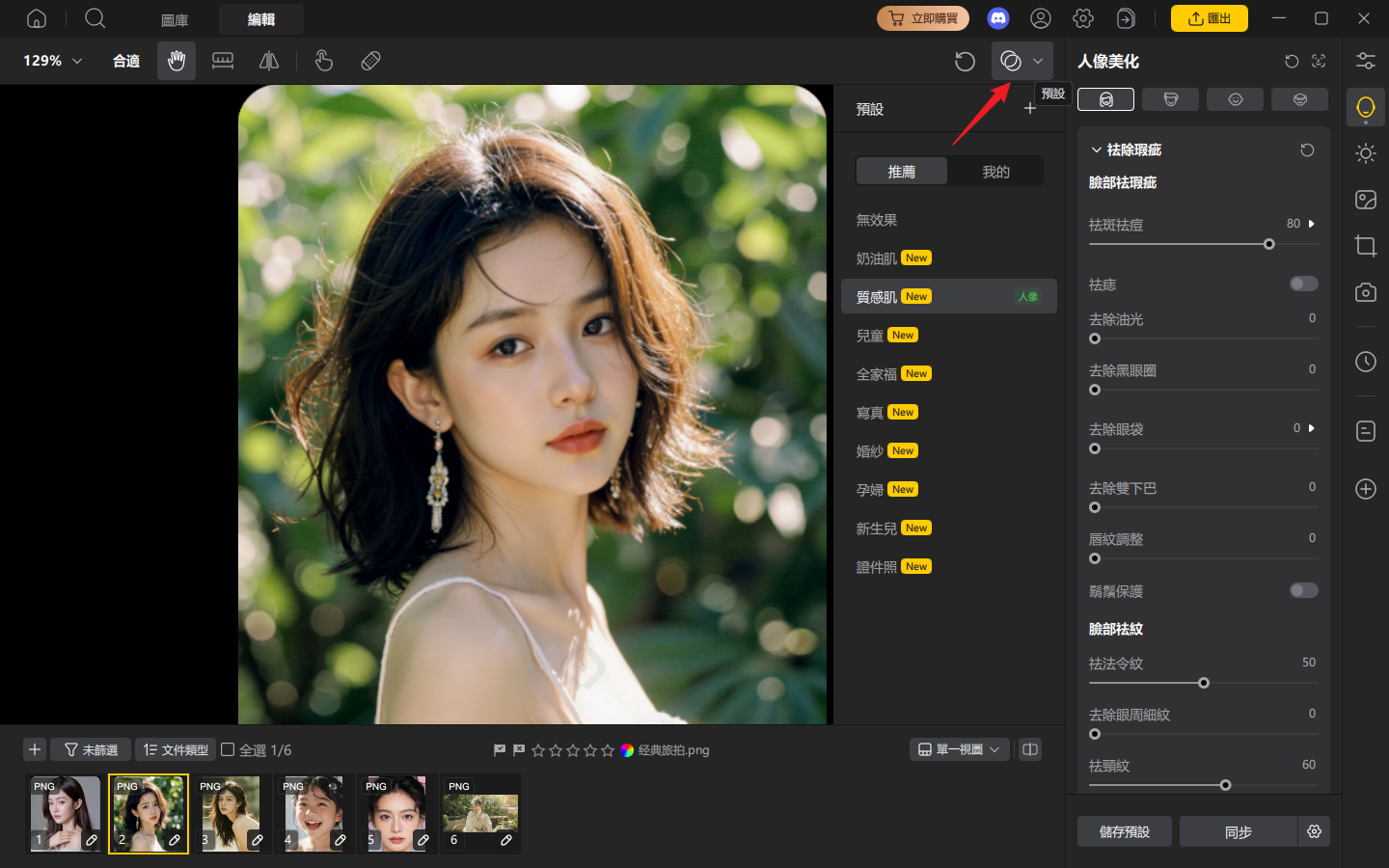The width and height of the screenshot is (1389, 868).
Task: Expand 去除眼袋 detail arrow
Action: (x=1311, y=428)
